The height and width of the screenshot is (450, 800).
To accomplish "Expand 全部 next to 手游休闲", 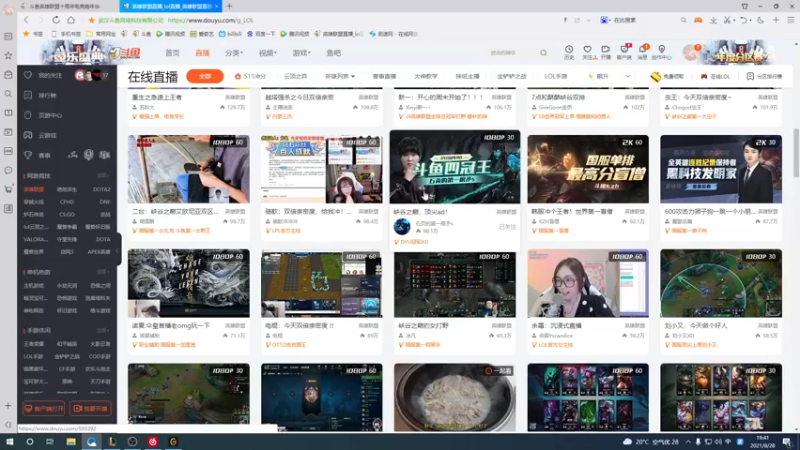I will [103, 331].
